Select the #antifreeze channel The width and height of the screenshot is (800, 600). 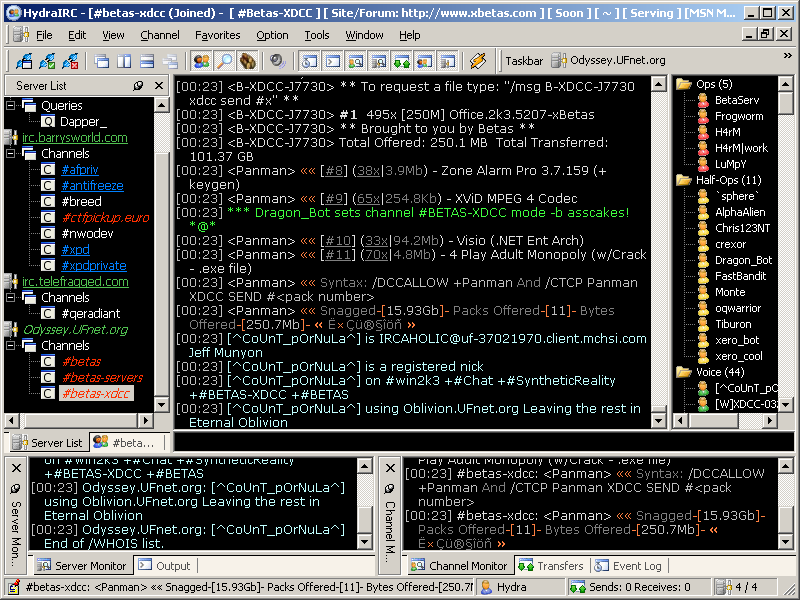pyautogui.click(x=93, y=186)
